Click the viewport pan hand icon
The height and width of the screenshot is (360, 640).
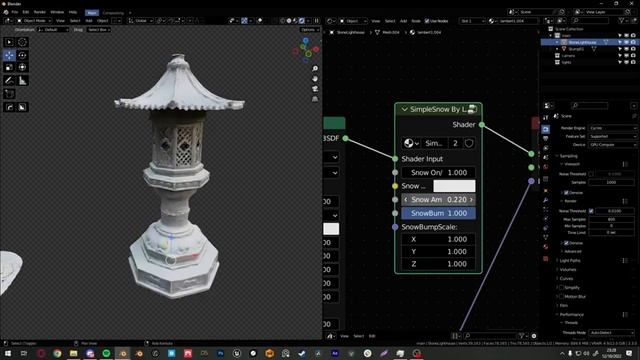tap(315, 78)
